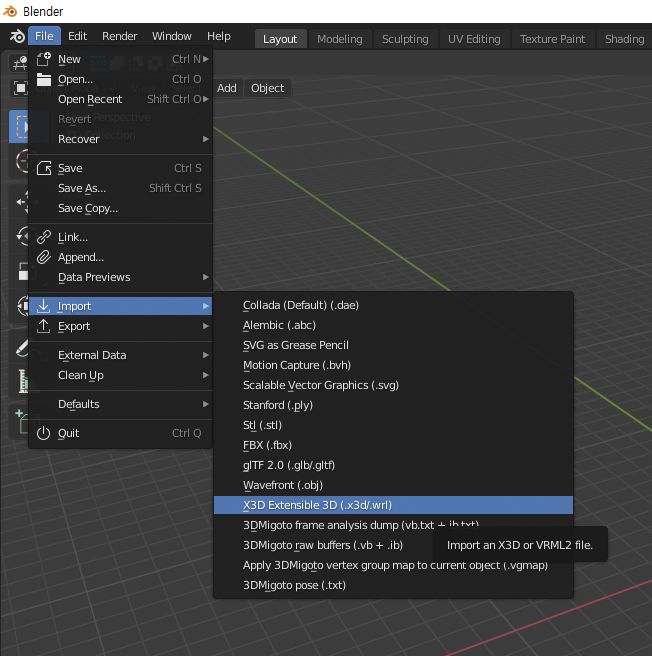
Task: Click the Link chain icon
Action: [43, 237]
